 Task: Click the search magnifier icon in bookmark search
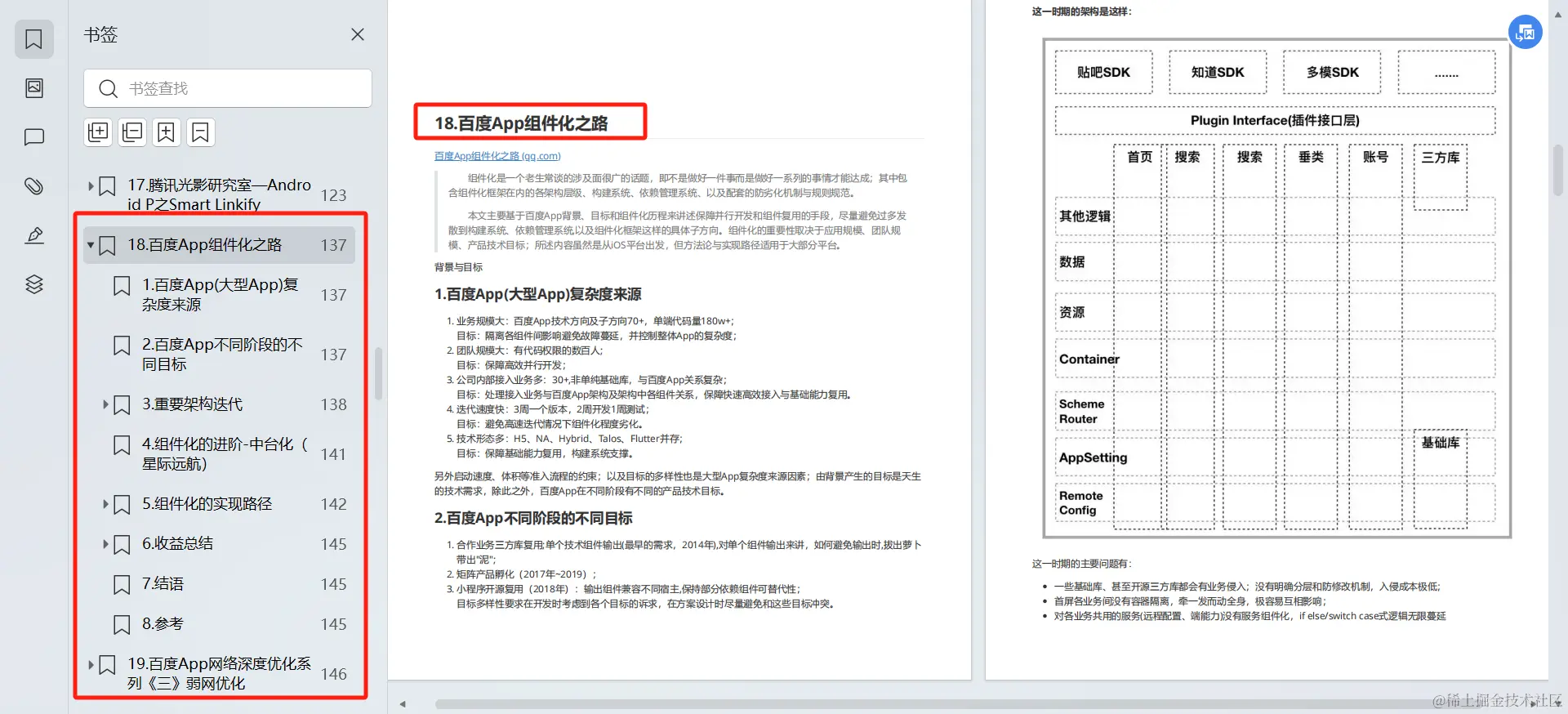[x=108, y=88]
